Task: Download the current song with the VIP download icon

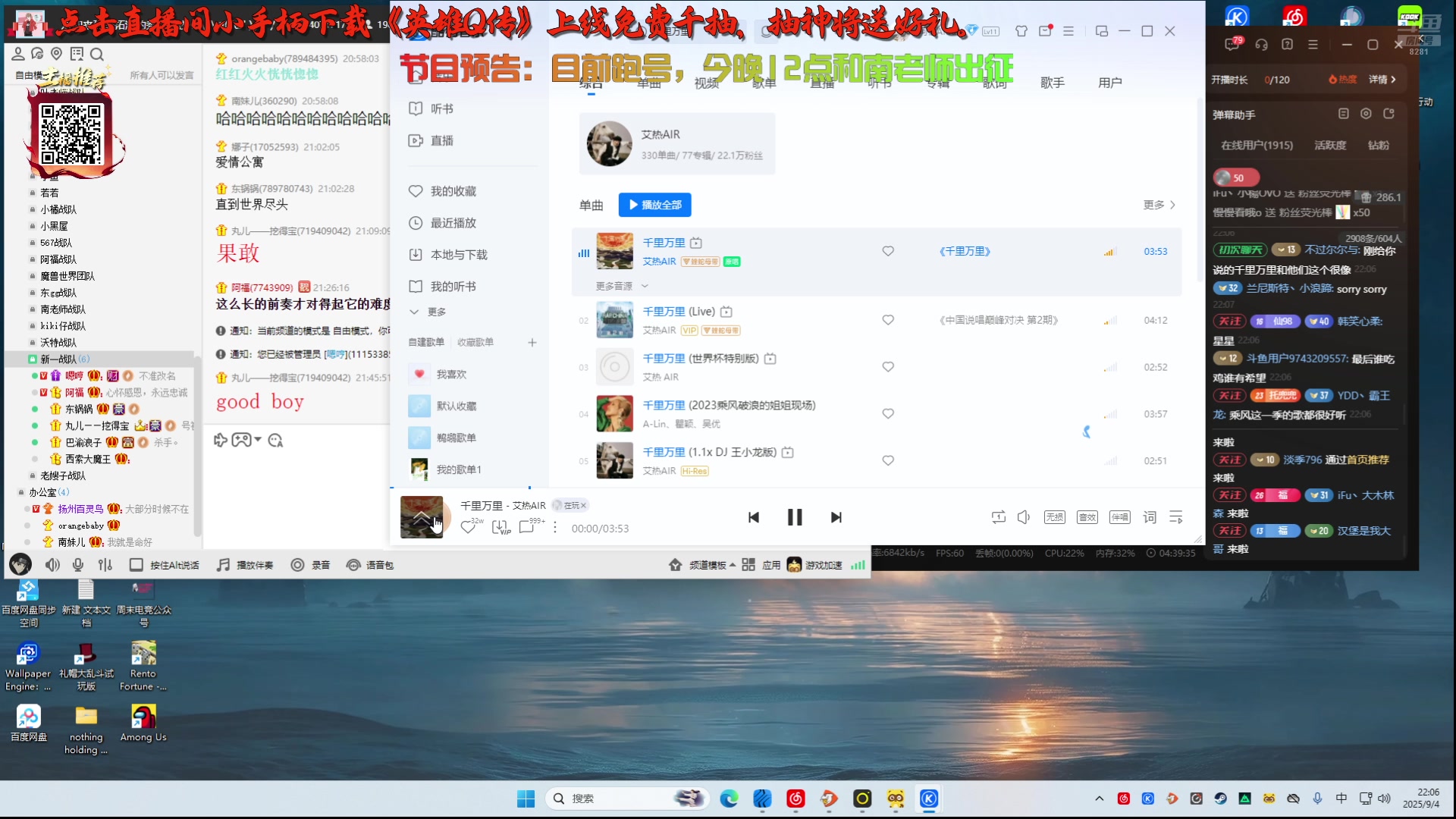Action: pos(500,527)
